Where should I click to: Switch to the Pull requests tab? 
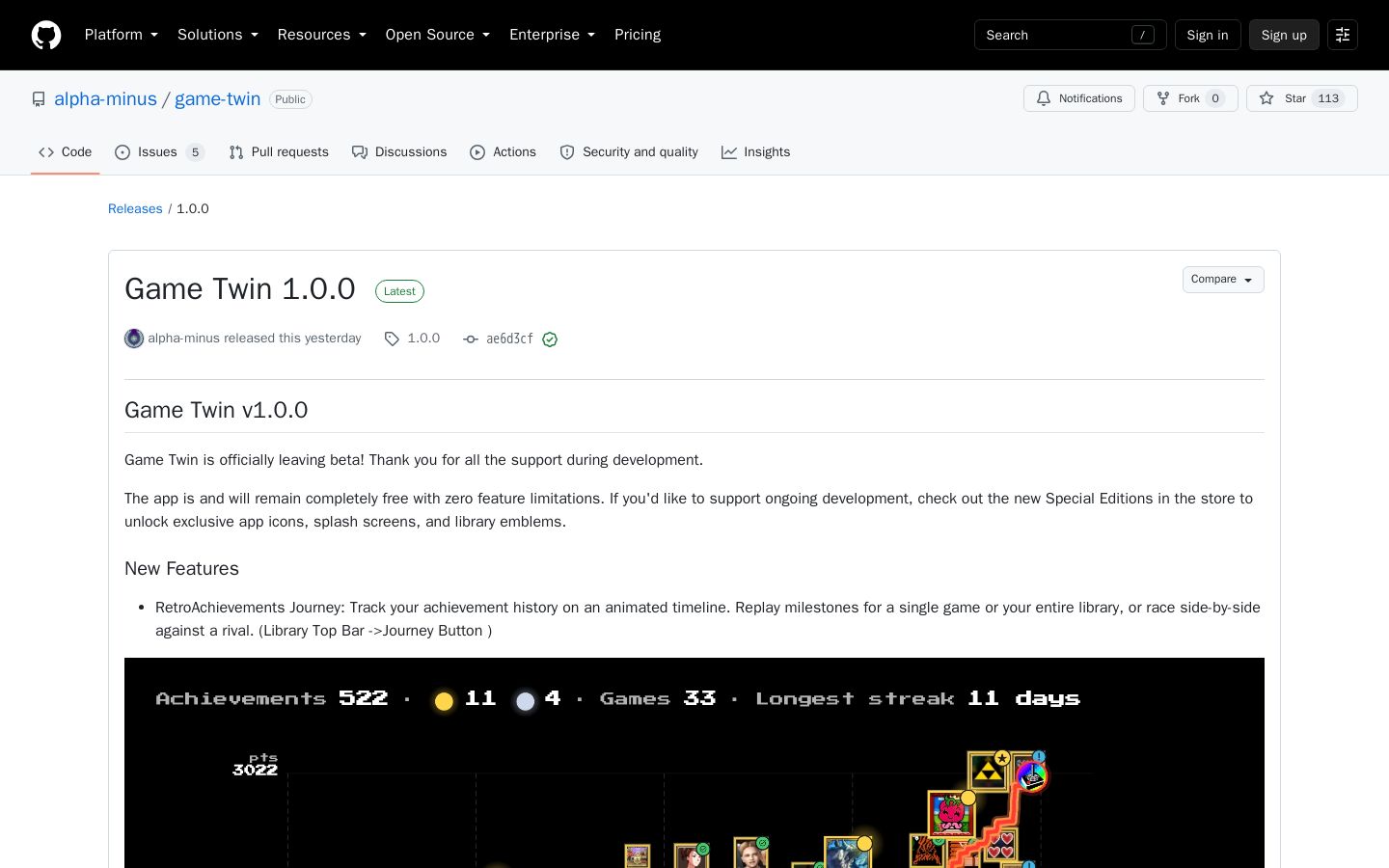[279, 152]
